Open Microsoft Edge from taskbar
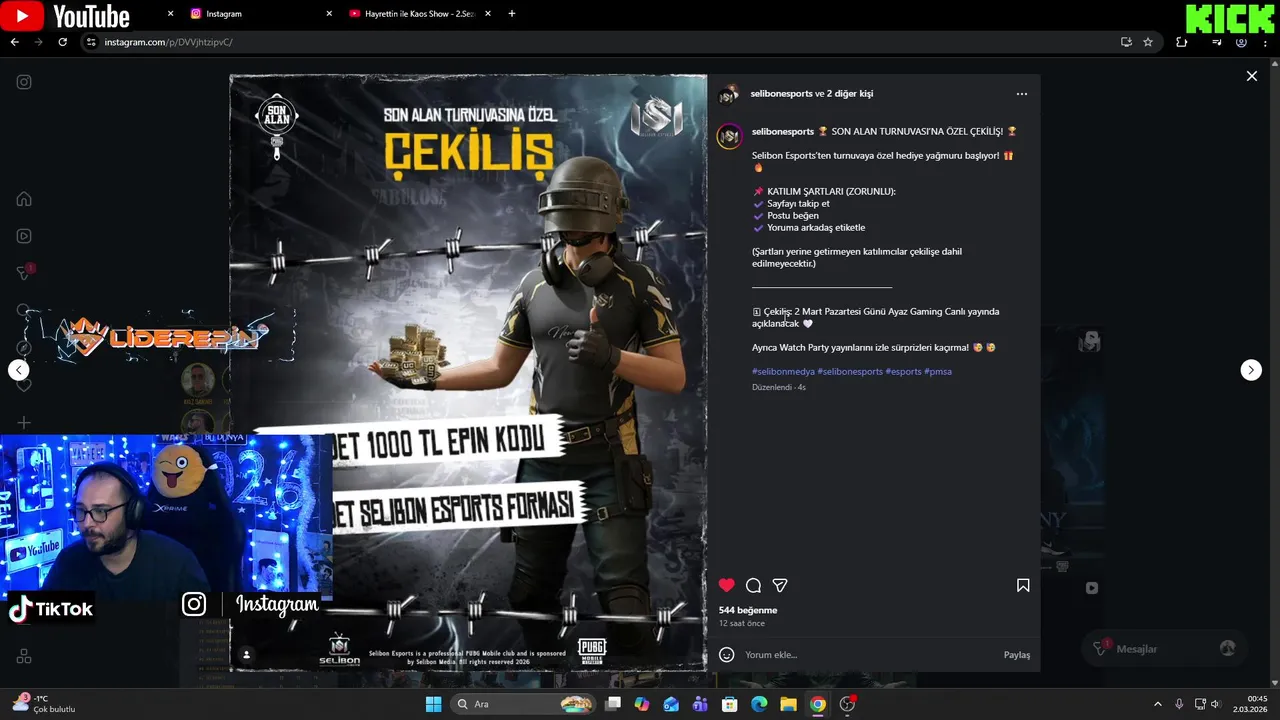The width and height of the screenshot is (1280, 720). (x=759, y=704)
